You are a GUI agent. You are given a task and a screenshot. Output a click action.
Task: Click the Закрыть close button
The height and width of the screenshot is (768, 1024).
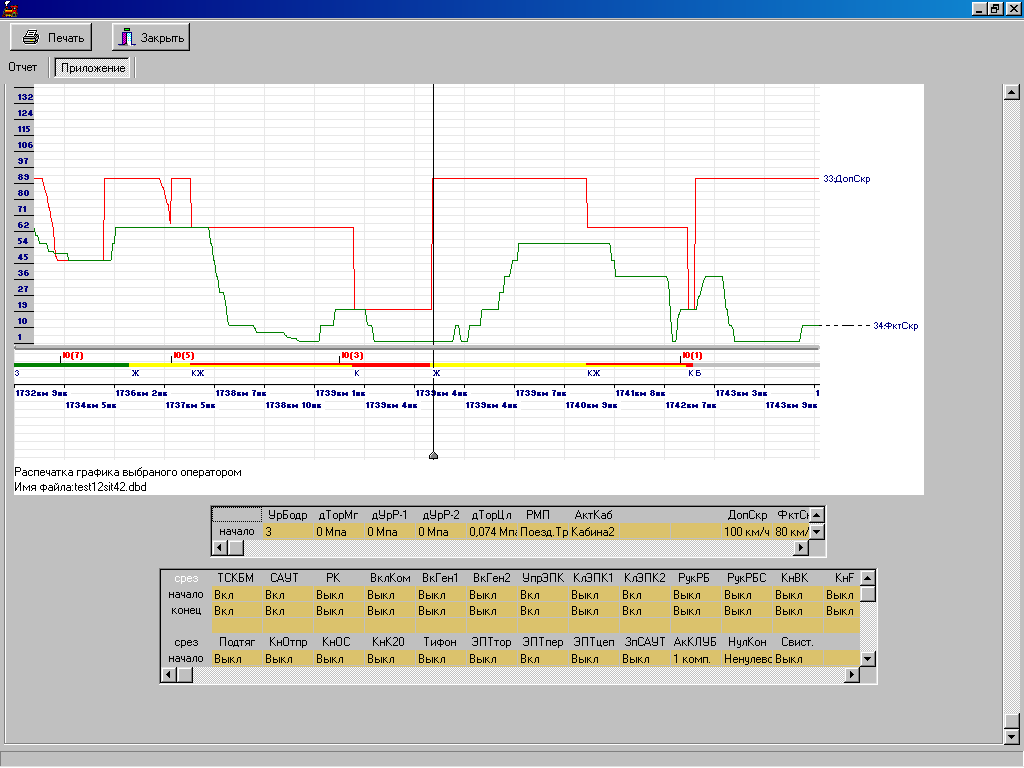[151, 37]
